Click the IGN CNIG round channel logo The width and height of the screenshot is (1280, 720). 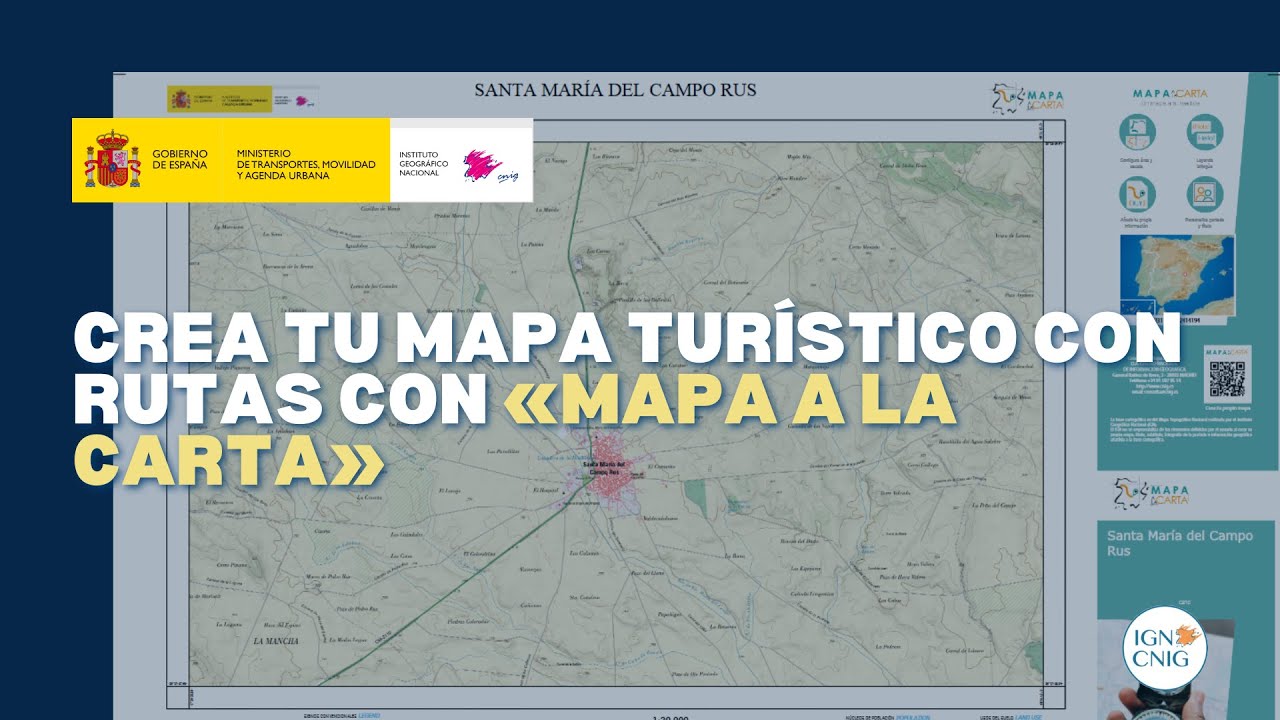pos(1165,650)
